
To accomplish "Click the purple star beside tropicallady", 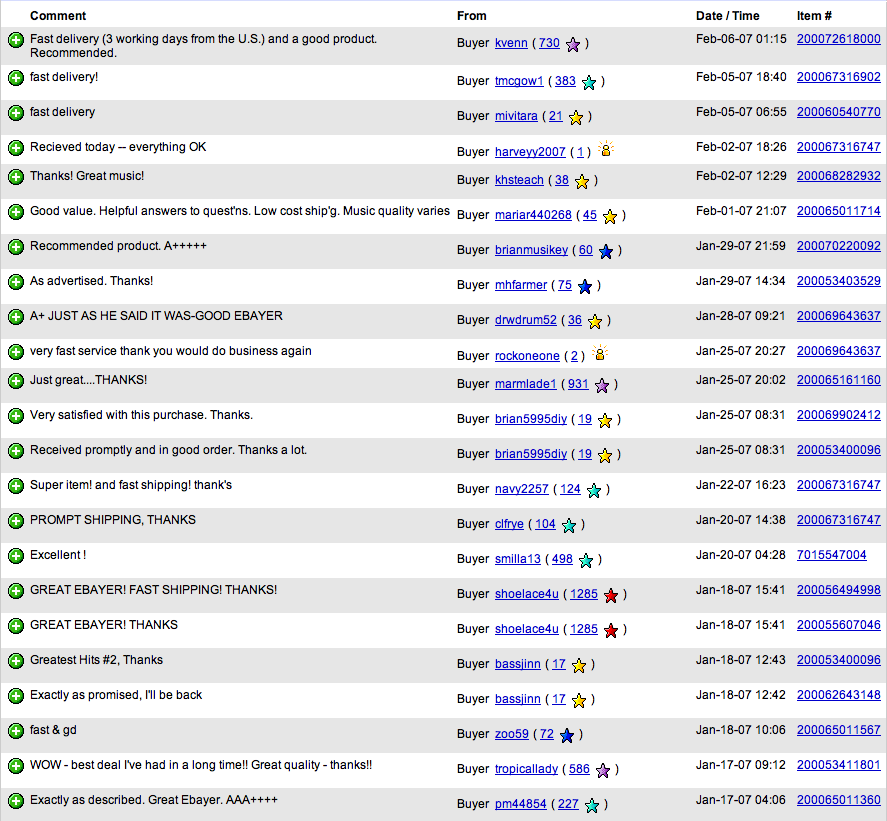I will coord(603,770).
